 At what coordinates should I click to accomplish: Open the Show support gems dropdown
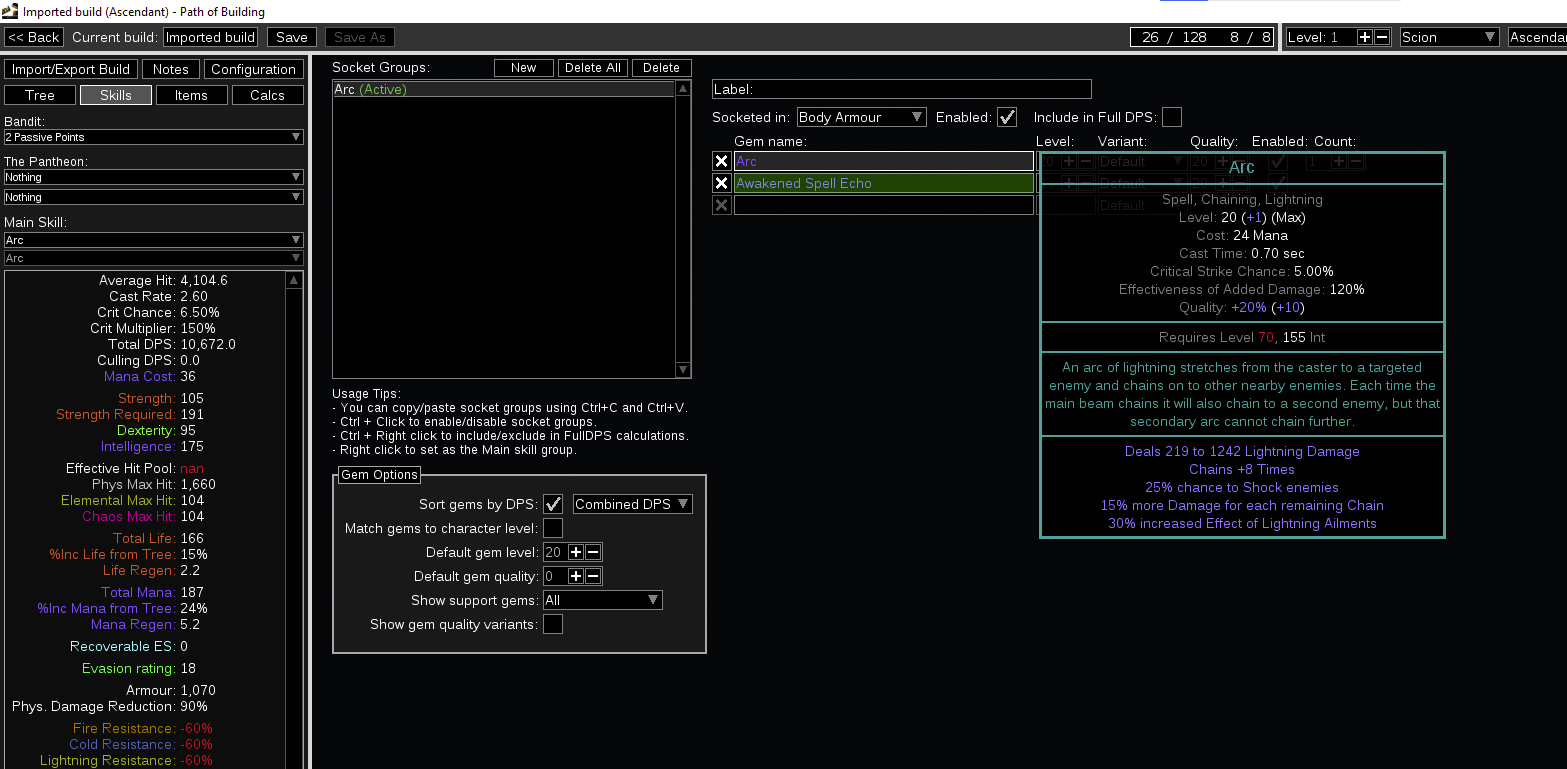(601, 599)
